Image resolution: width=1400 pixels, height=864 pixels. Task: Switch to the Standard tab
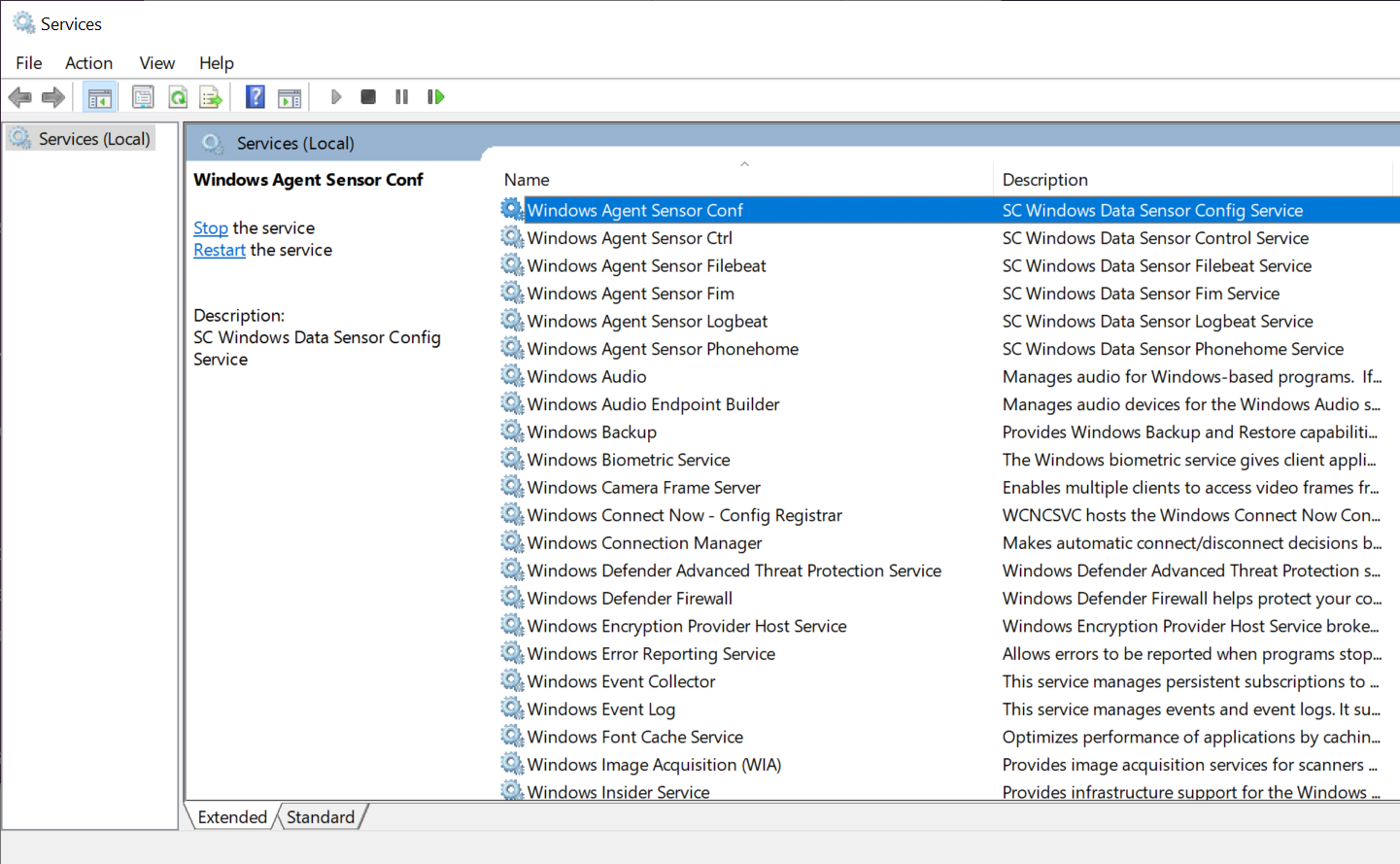(321, 817)
